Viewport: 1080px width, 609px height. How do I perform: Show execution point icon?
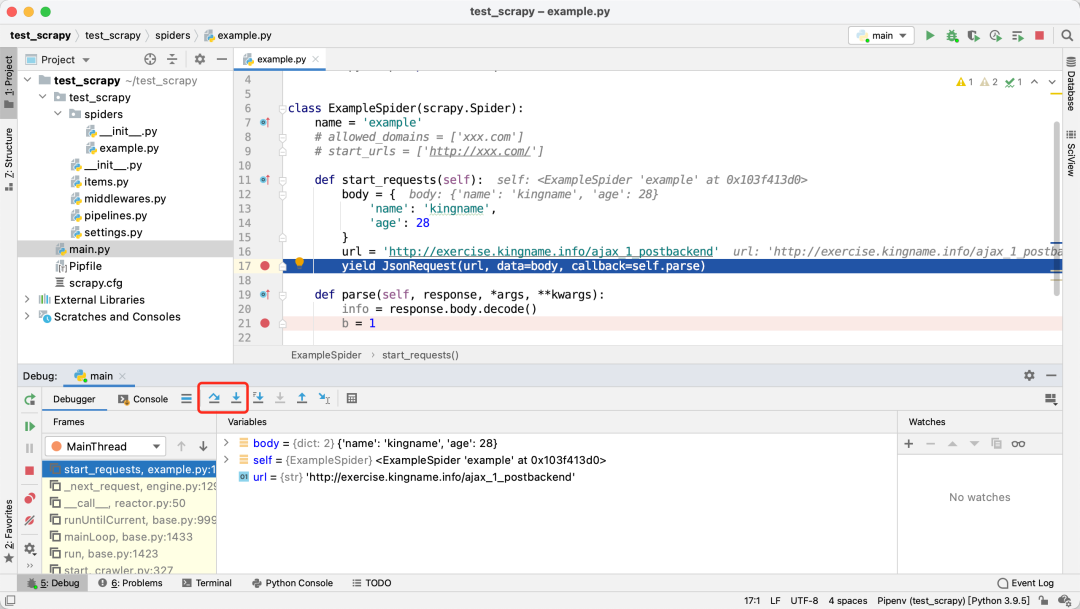(x=186, y=398)
